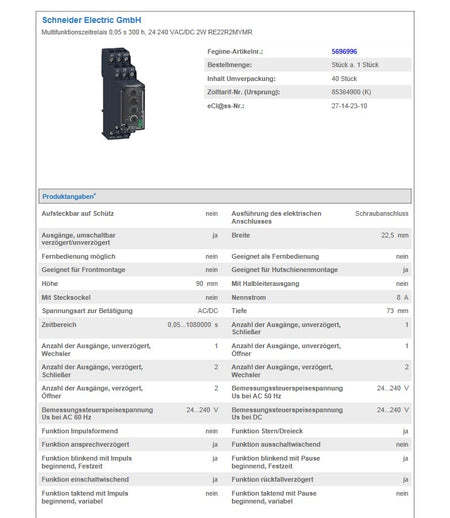The height and width of the screenshot is (518, 450).
Task: Click 'Anzahl der Ausgänge, verzögert, Wechsler' label
Action: tap(282, 371)
